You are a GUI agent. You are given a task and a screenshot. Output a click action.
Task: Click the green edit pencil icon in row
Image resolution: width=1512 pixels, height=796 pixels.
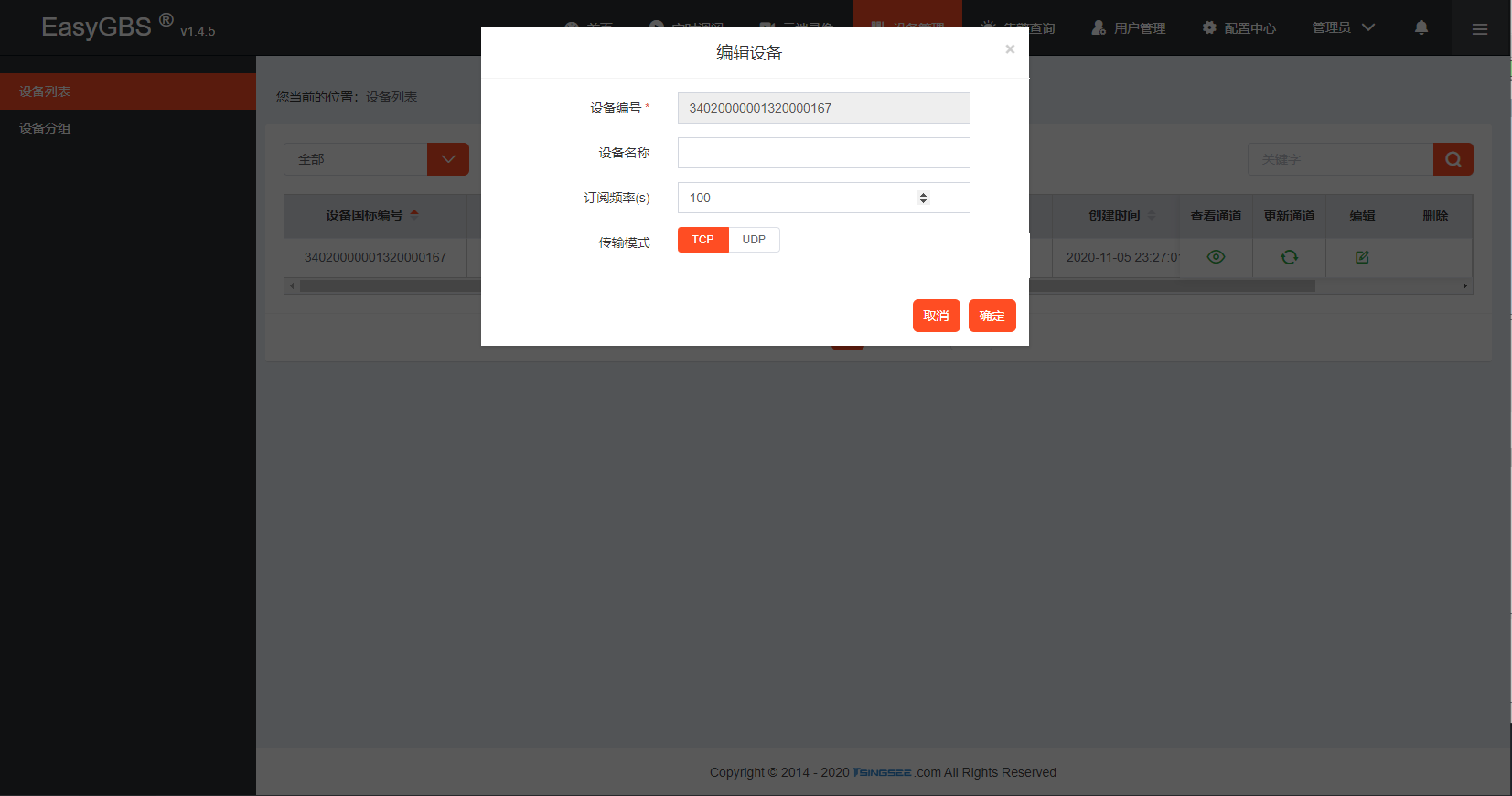point(1362,257)
